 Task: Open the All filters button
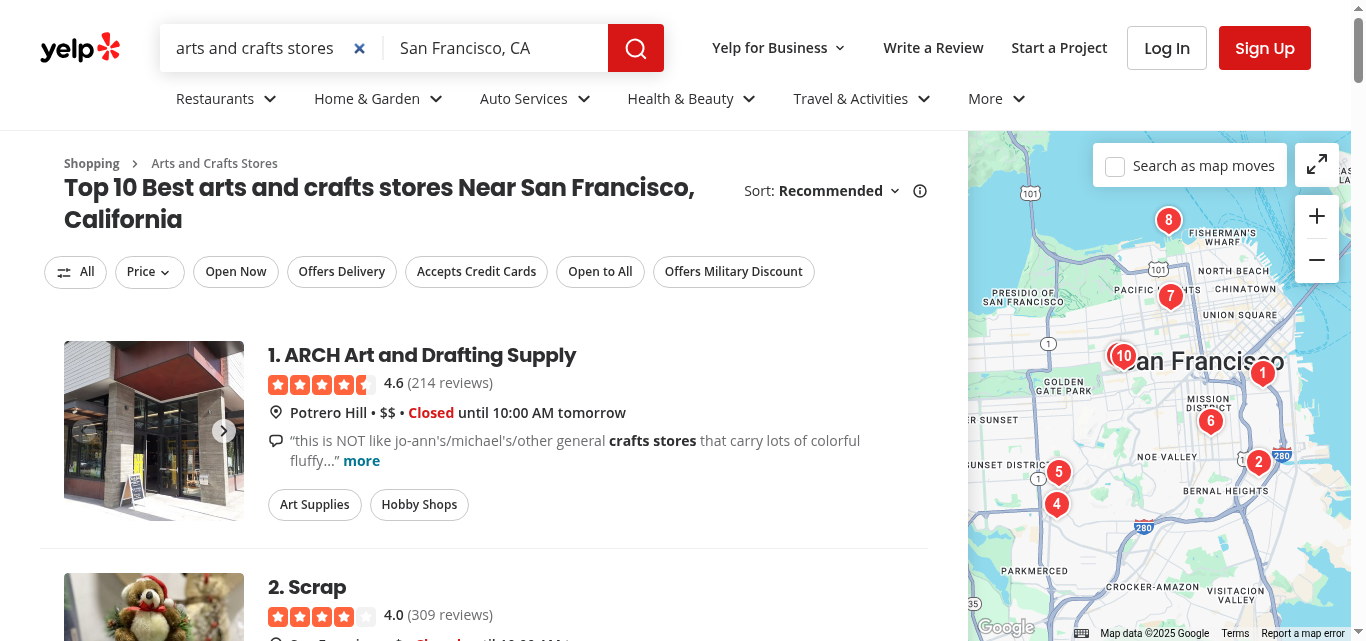[75, 272]
